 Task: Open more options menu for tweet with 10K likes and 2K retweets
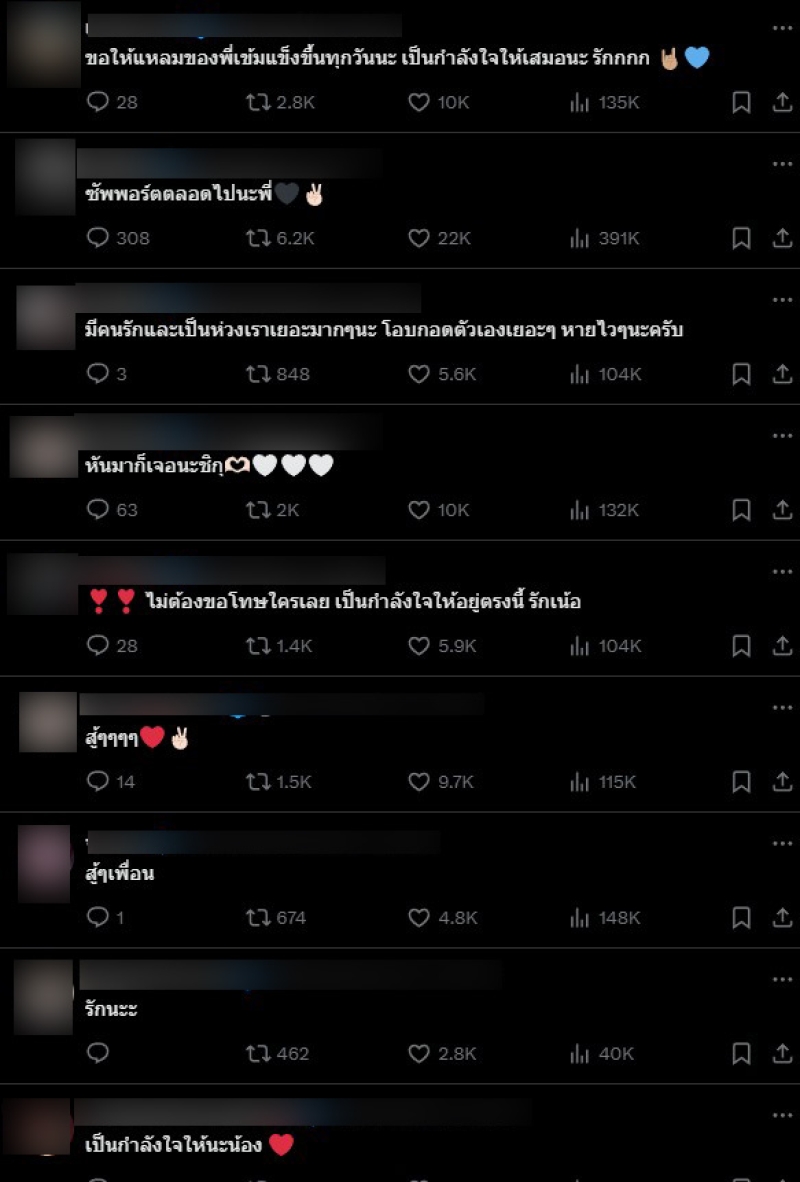(x=782, y=436)
